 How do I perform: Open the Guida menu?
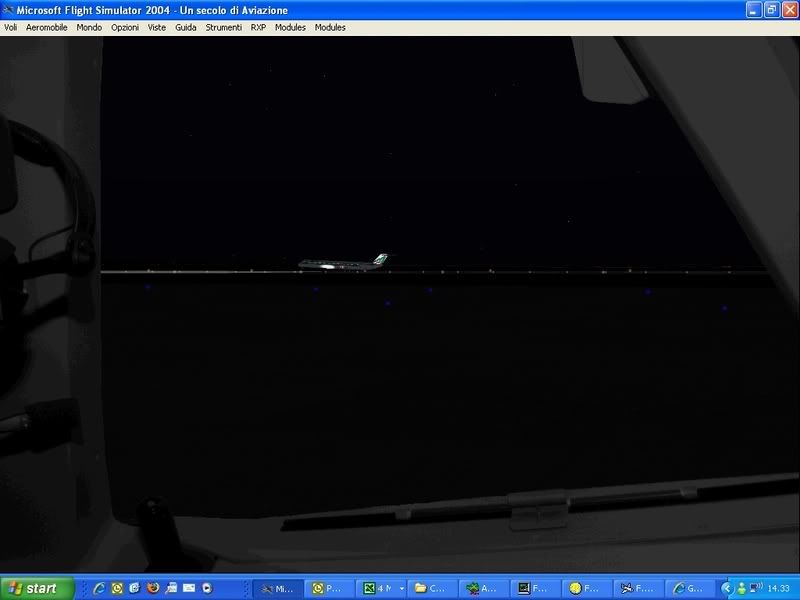186,28
